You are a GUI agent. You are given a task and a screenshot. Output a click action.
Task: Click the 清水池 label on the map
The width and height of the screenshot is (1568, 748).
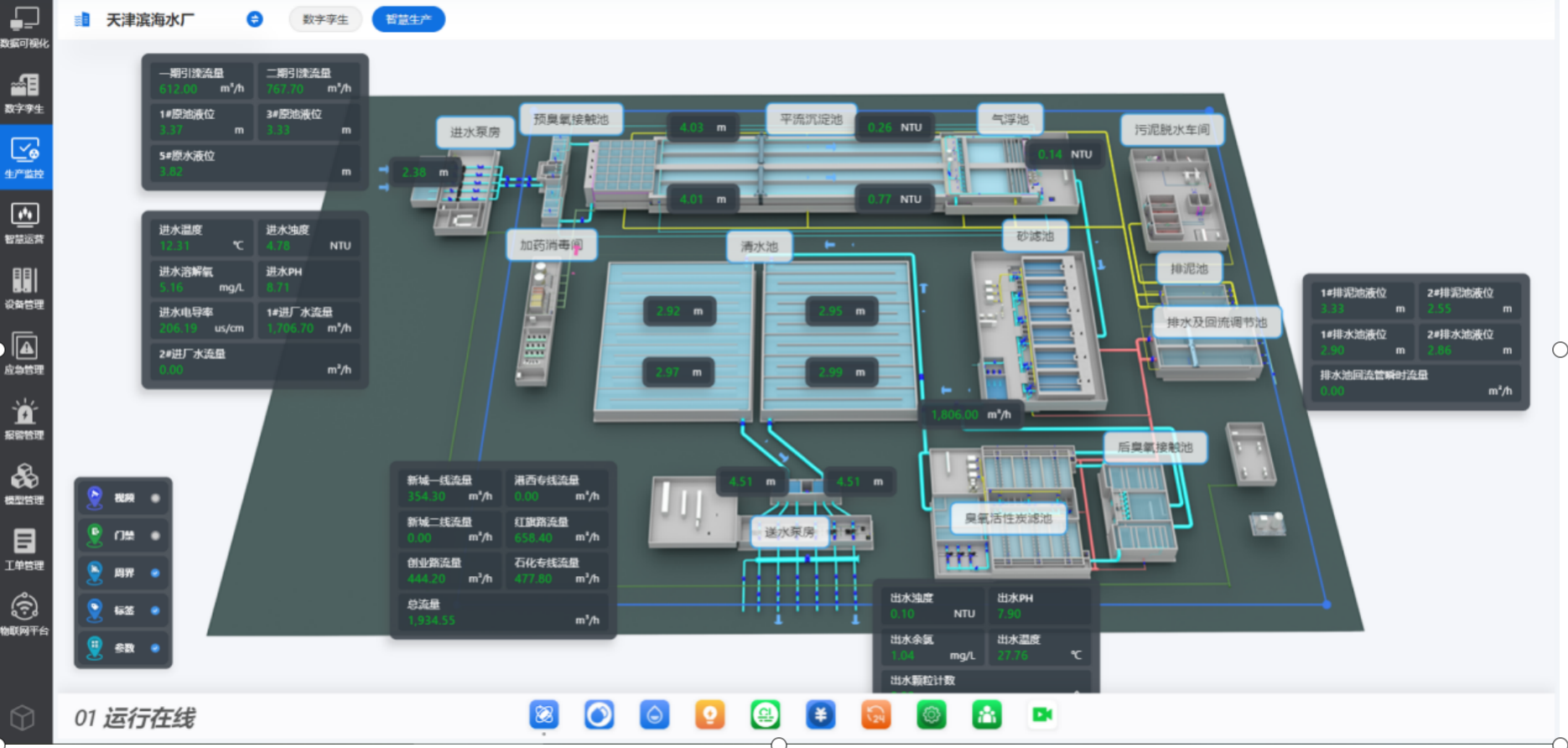(x=759, y=247)
